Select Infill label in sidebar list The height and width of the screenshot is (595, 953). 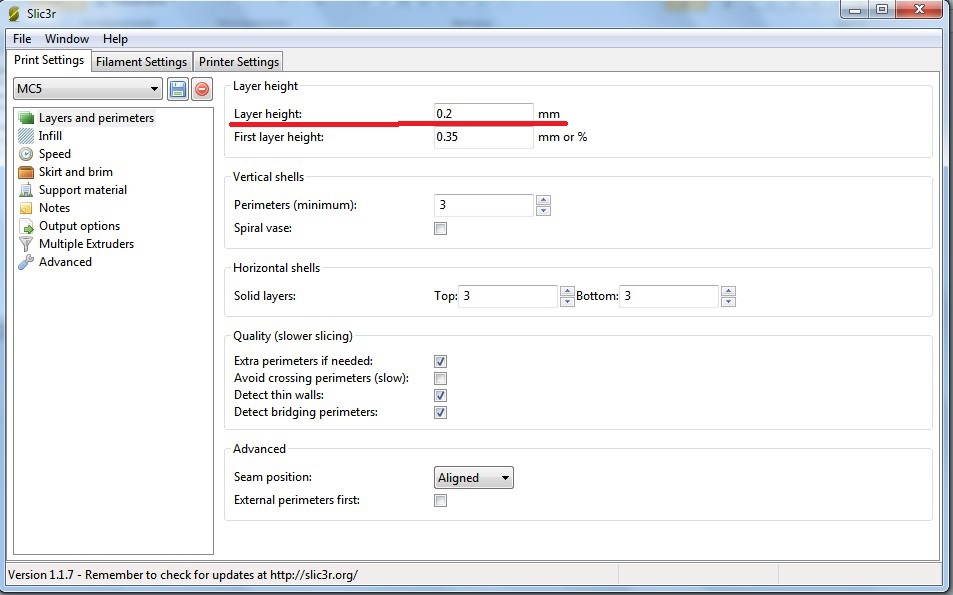tap(50, 136)
